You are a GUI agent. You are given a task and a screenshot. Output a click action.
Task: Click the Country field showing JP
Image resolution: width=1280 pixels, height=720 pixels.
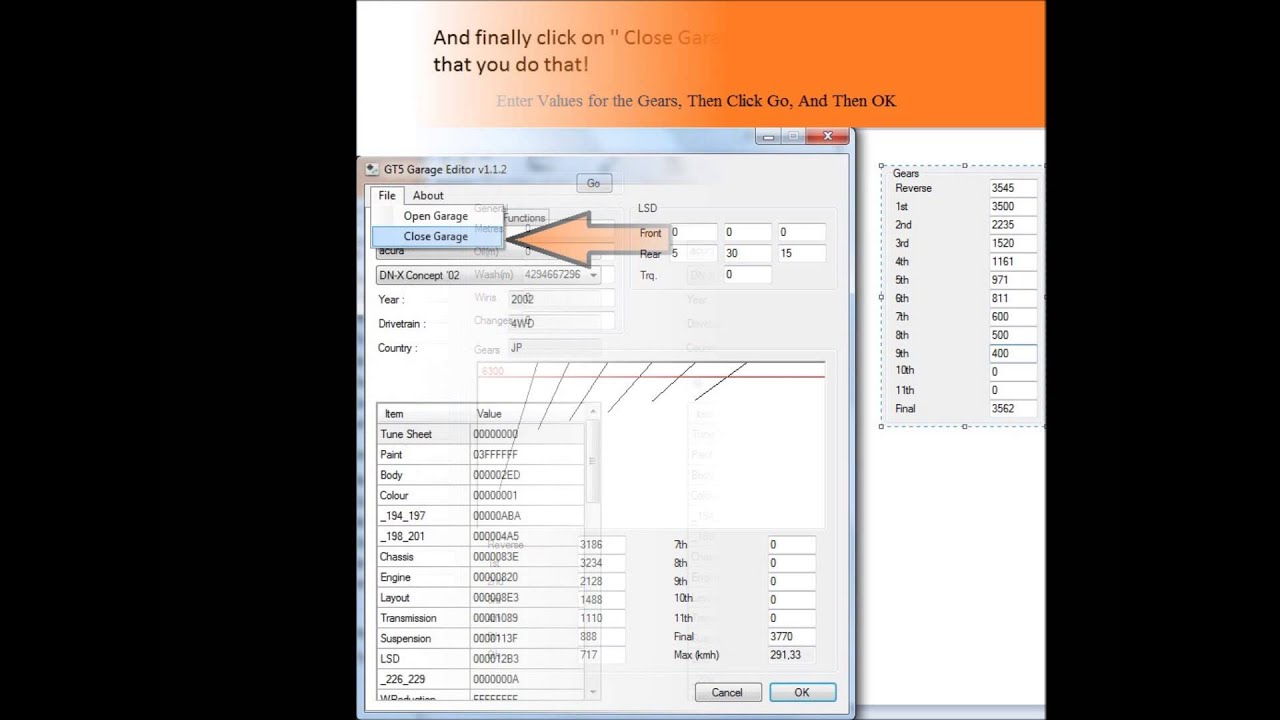click(x=553, y=348)
